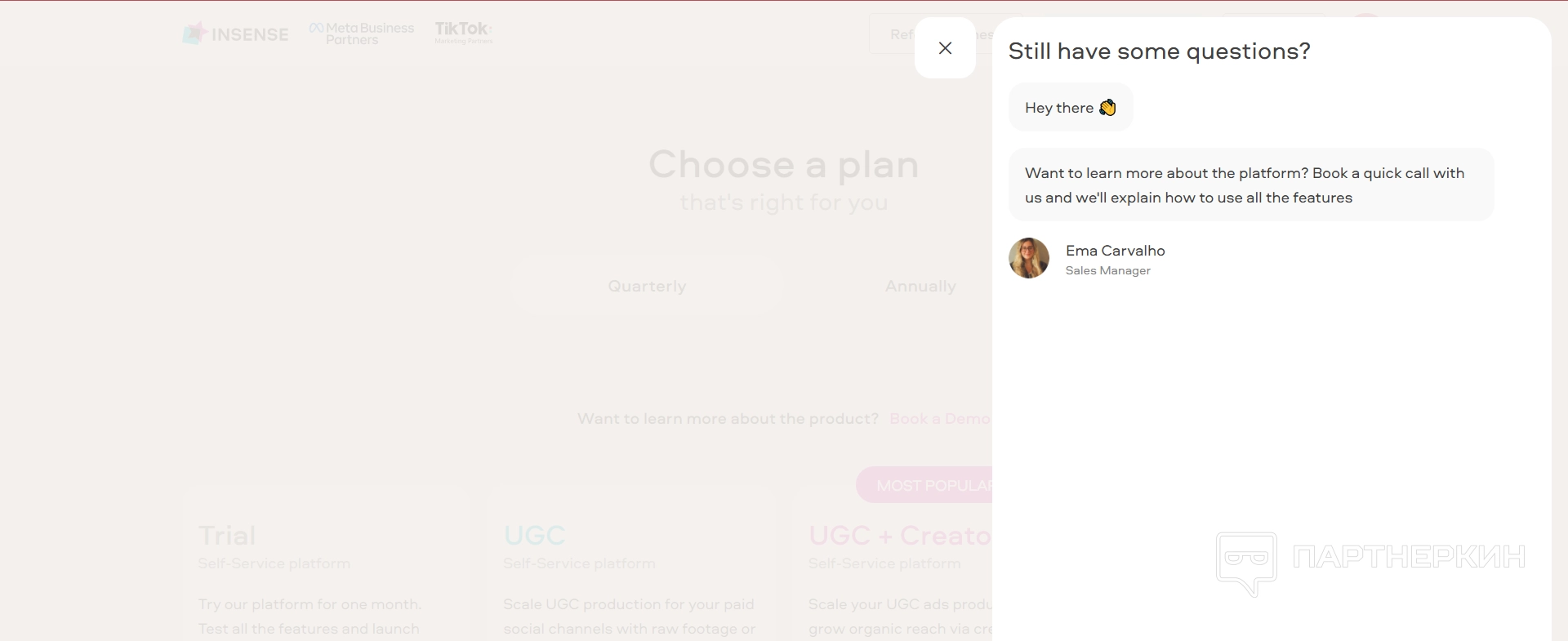Switch to Annually billing

[x=920, y=287]
